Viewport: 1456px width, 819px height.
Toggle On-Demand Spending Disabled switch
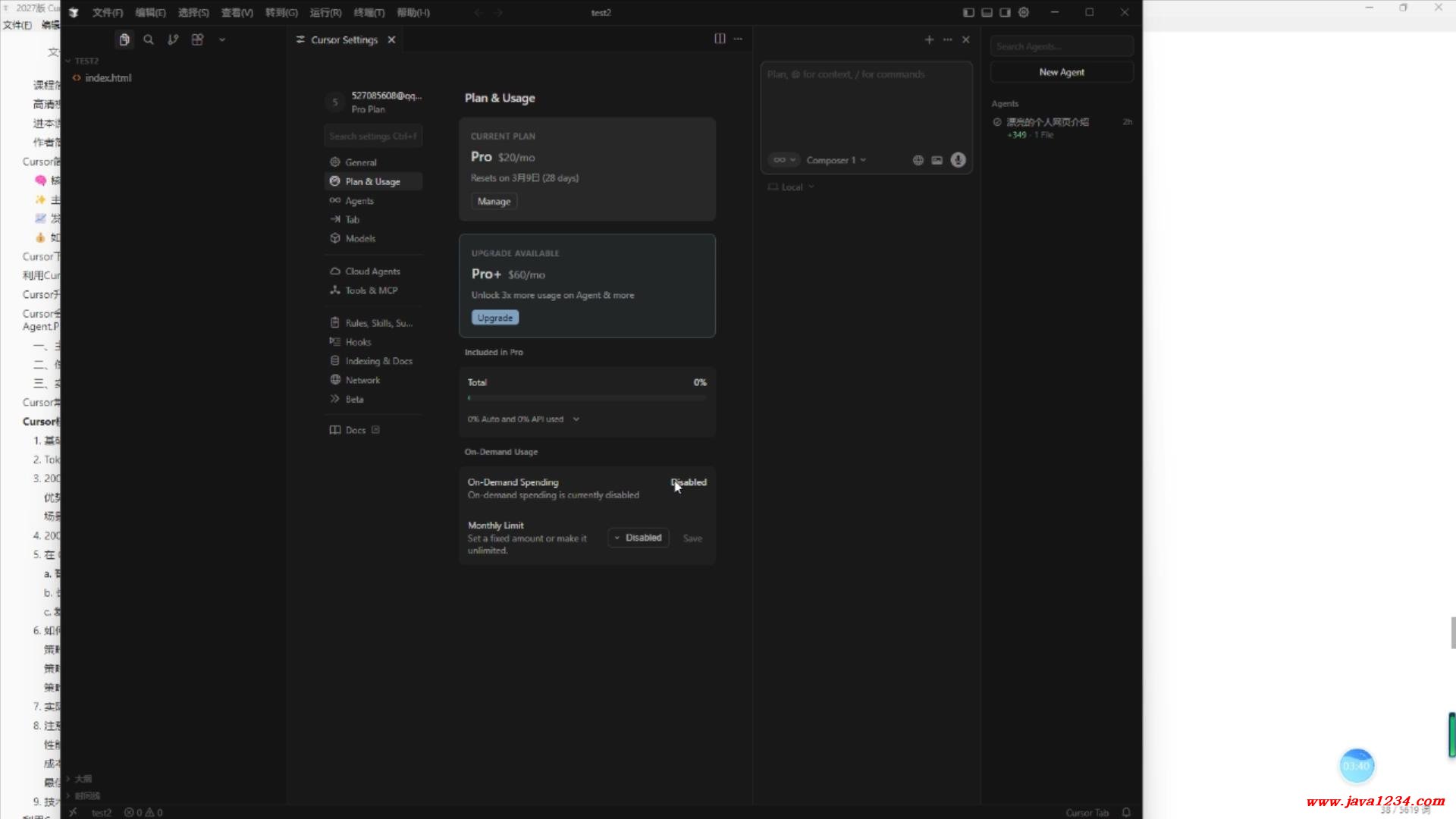pos(689,482)
